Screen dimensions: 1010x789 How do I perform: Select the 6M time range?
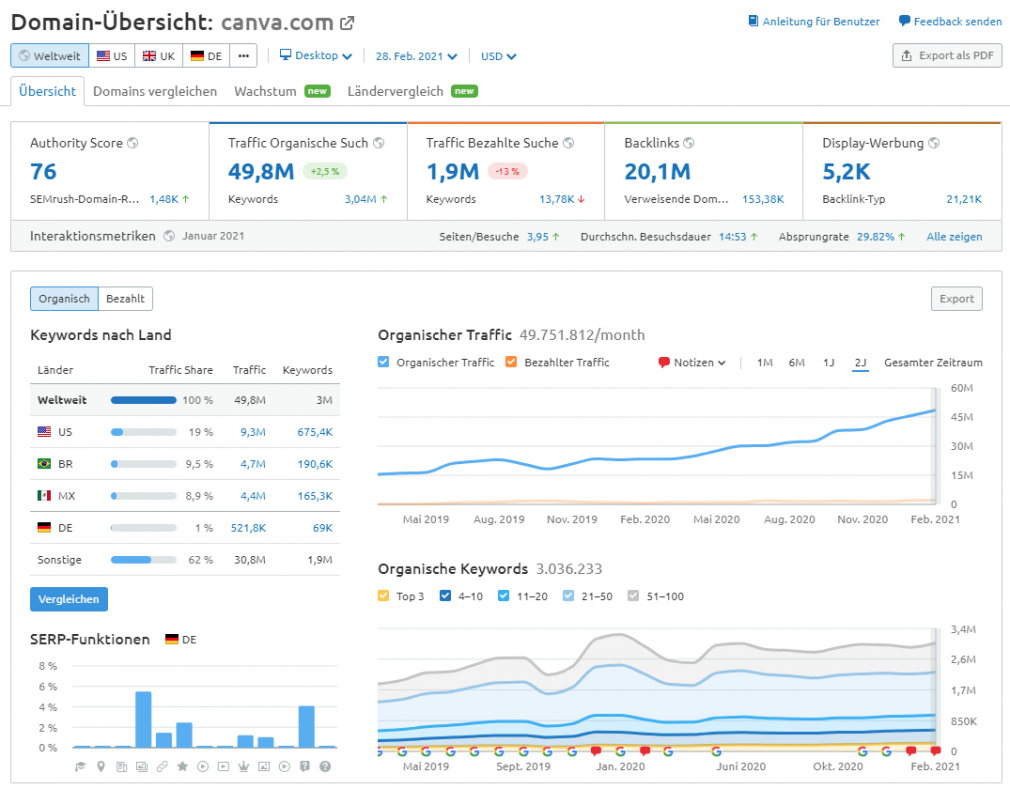pyautogui.click(x=797, y=363)
